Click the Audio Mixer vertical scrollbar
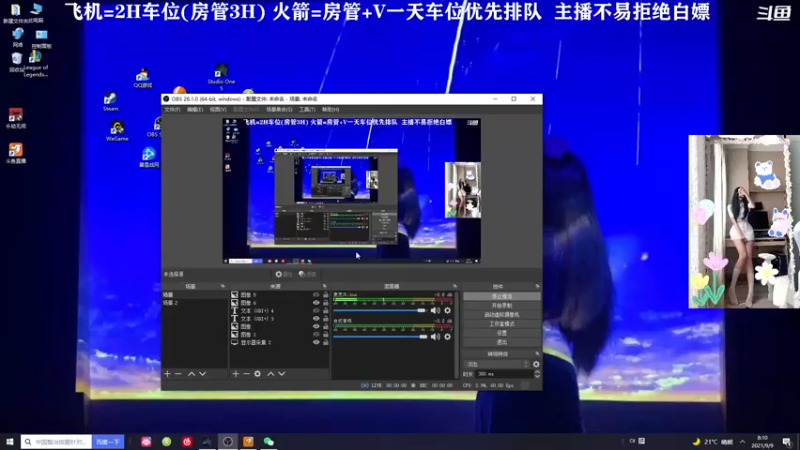The width and height of the screenshot is (800, 450). 457,334
